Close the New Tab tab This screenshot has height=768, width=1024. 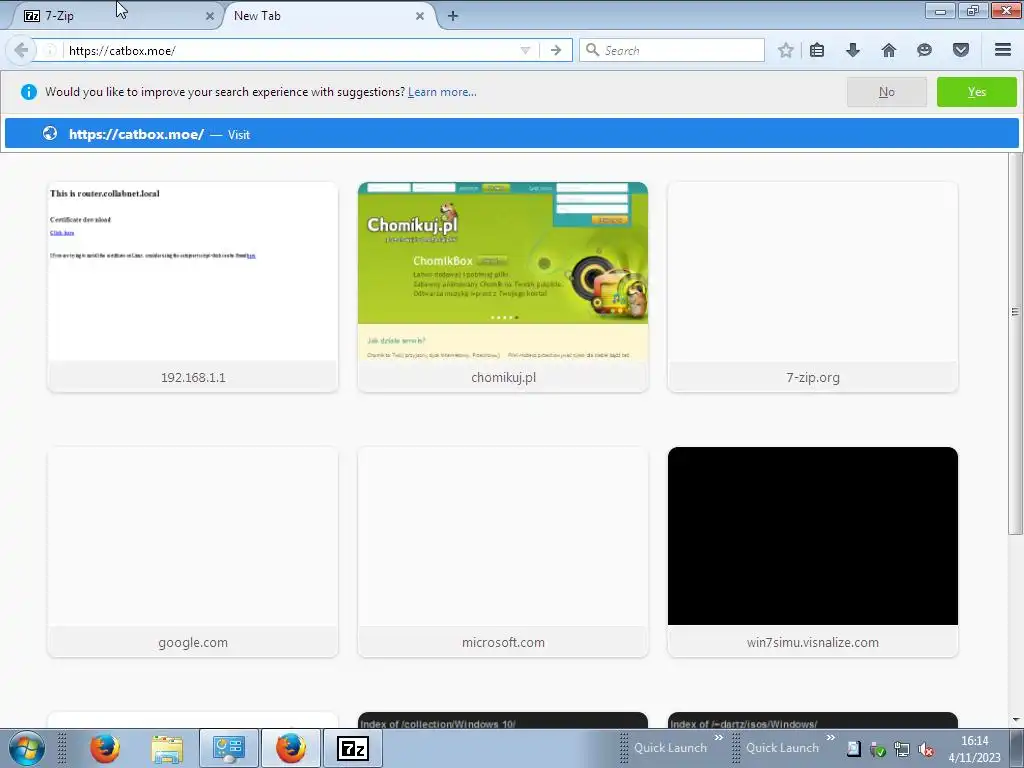pos(420,16)
